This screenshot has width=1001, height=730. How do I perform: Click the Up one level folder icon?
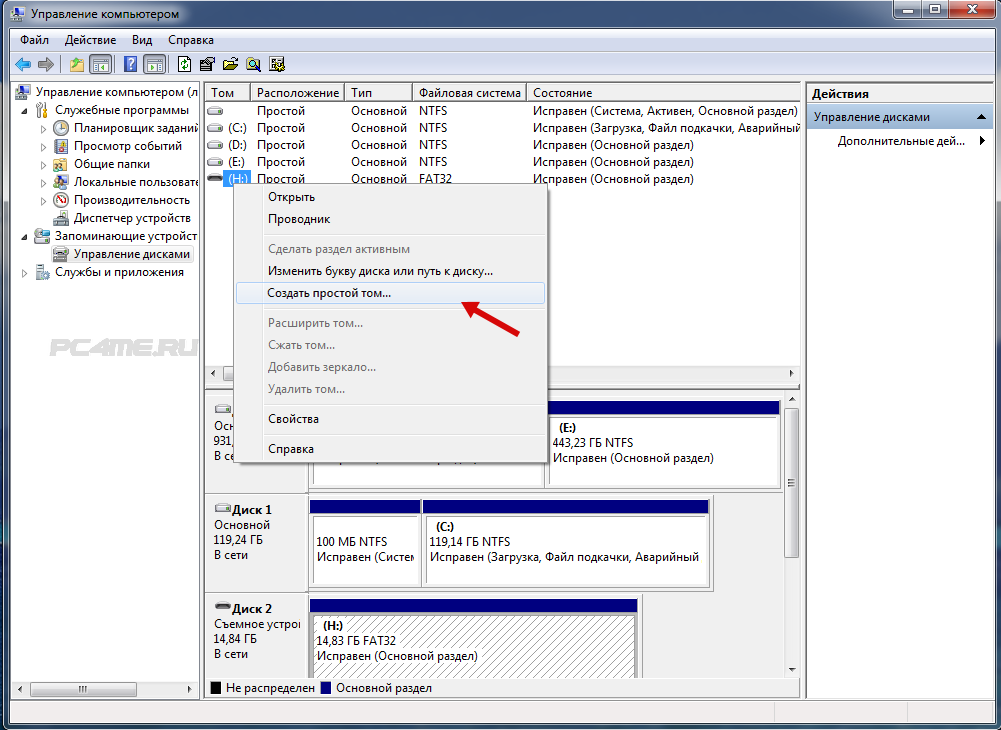coord(77,64)
